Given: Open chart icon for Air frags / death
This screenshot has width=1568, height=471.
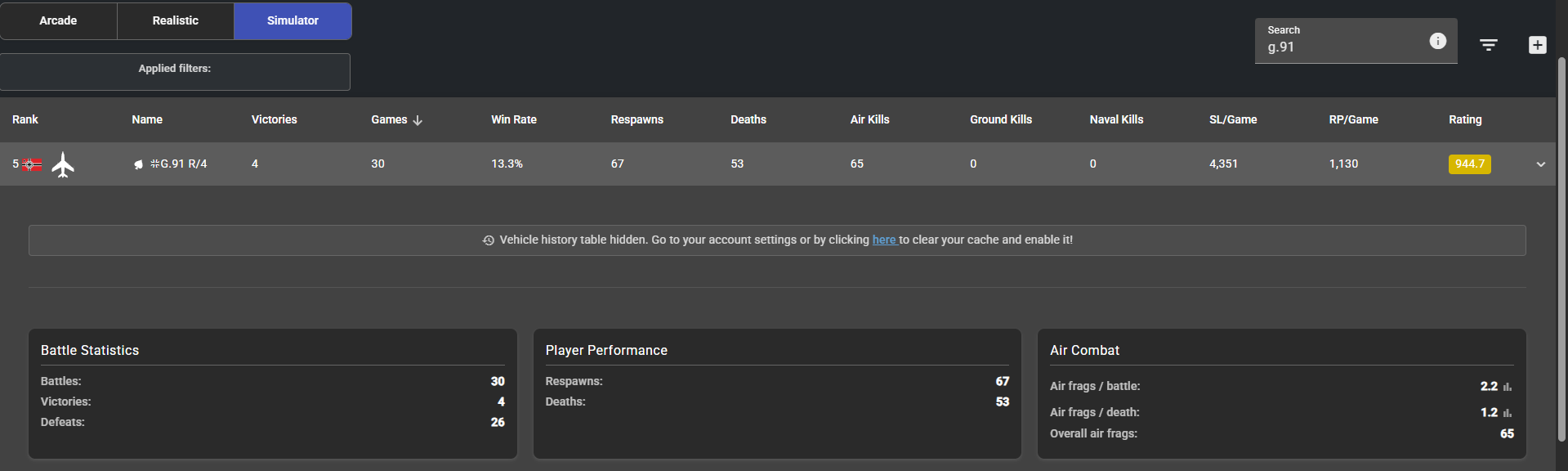Looking at the screenshot, I should pyautogui.click(x=1508, y=413).
